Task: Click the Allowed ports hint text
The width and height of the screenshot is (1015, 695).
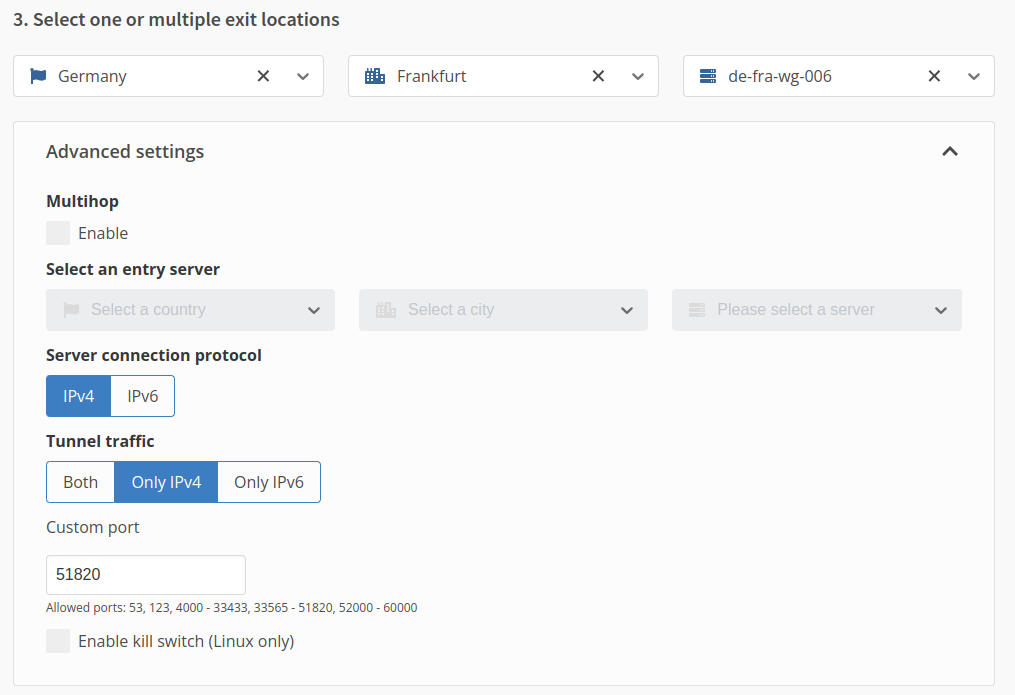Action: point(232,608)
